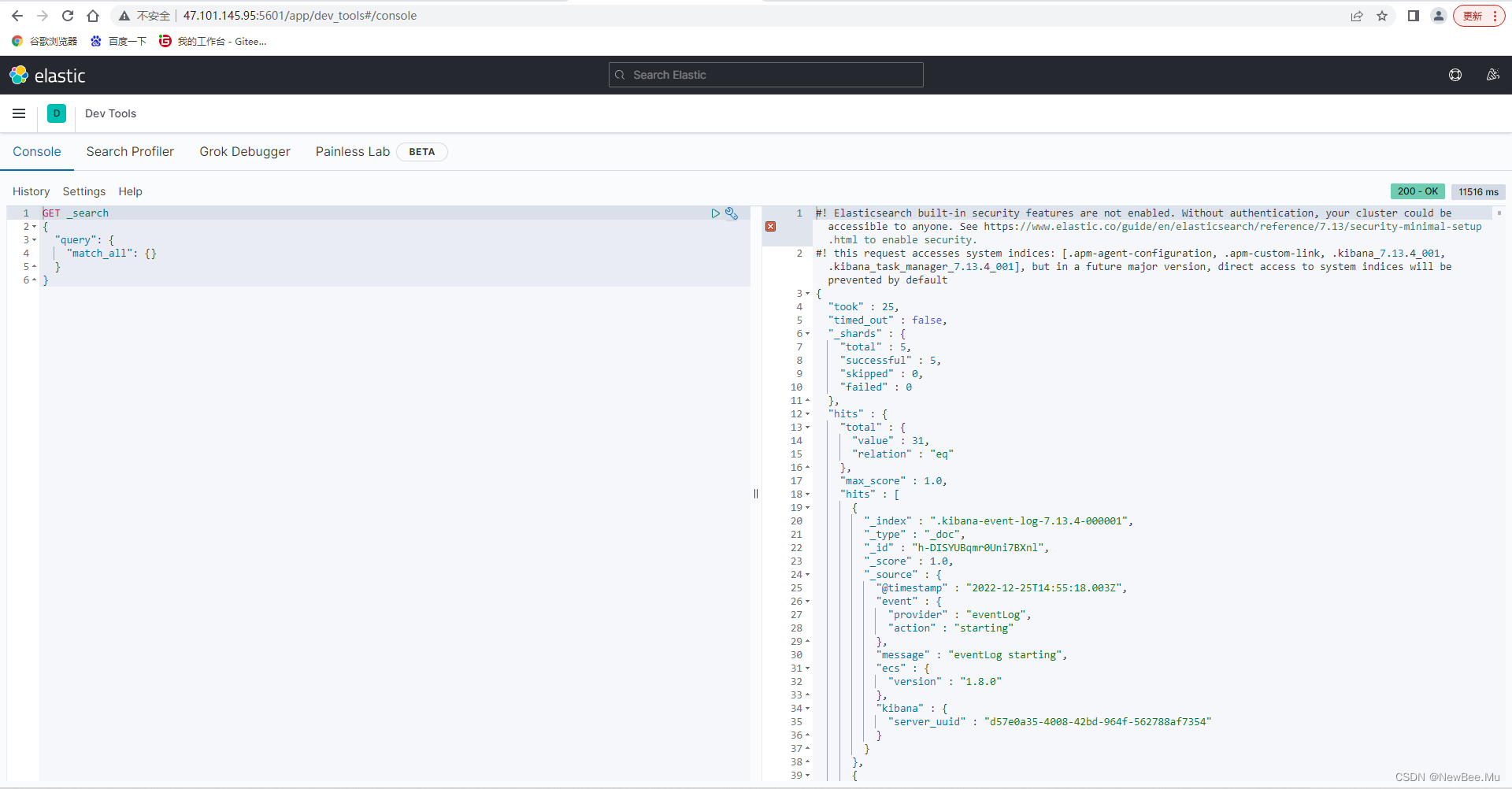
Task: Click the green D space avatar
Action: tap(57, 113)
